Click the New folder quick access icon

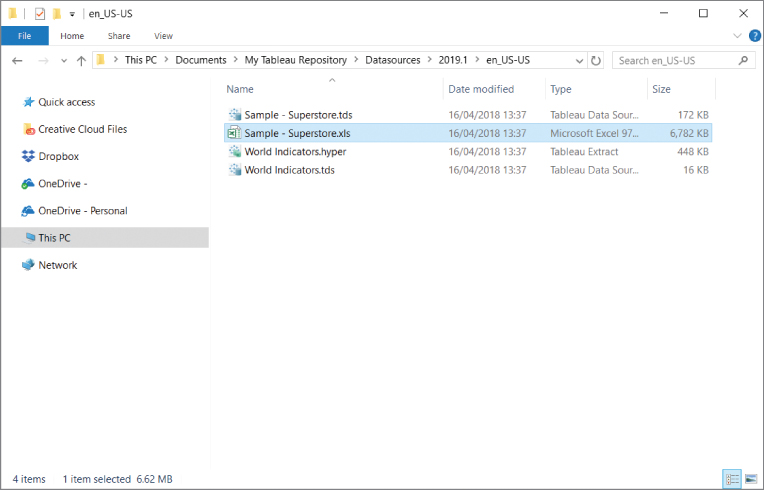(x=57, y=14)
